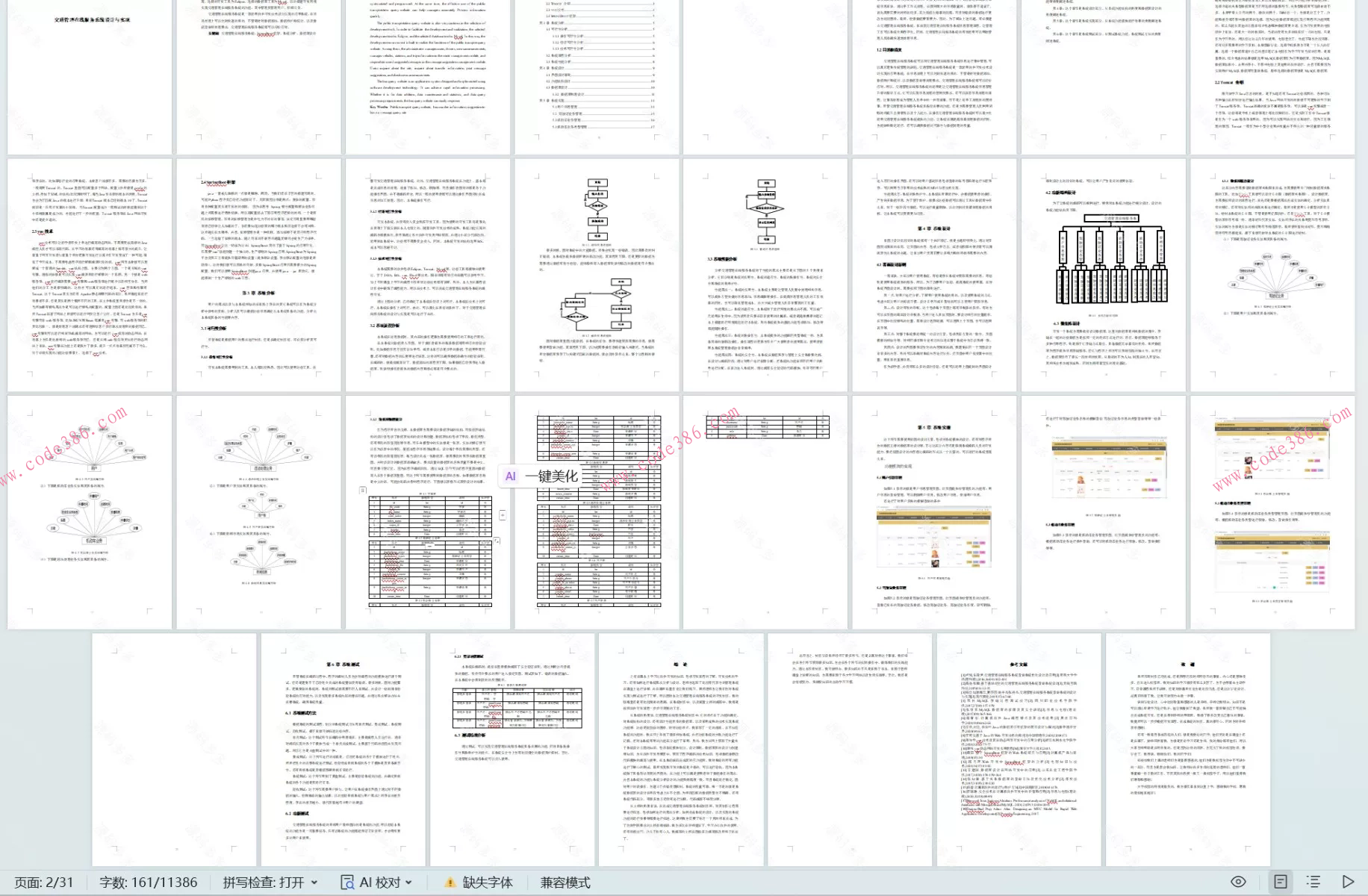Screen dimensions: 1368x896
Task: Click the 兼容模式 status label
Action: coord(565,883)
